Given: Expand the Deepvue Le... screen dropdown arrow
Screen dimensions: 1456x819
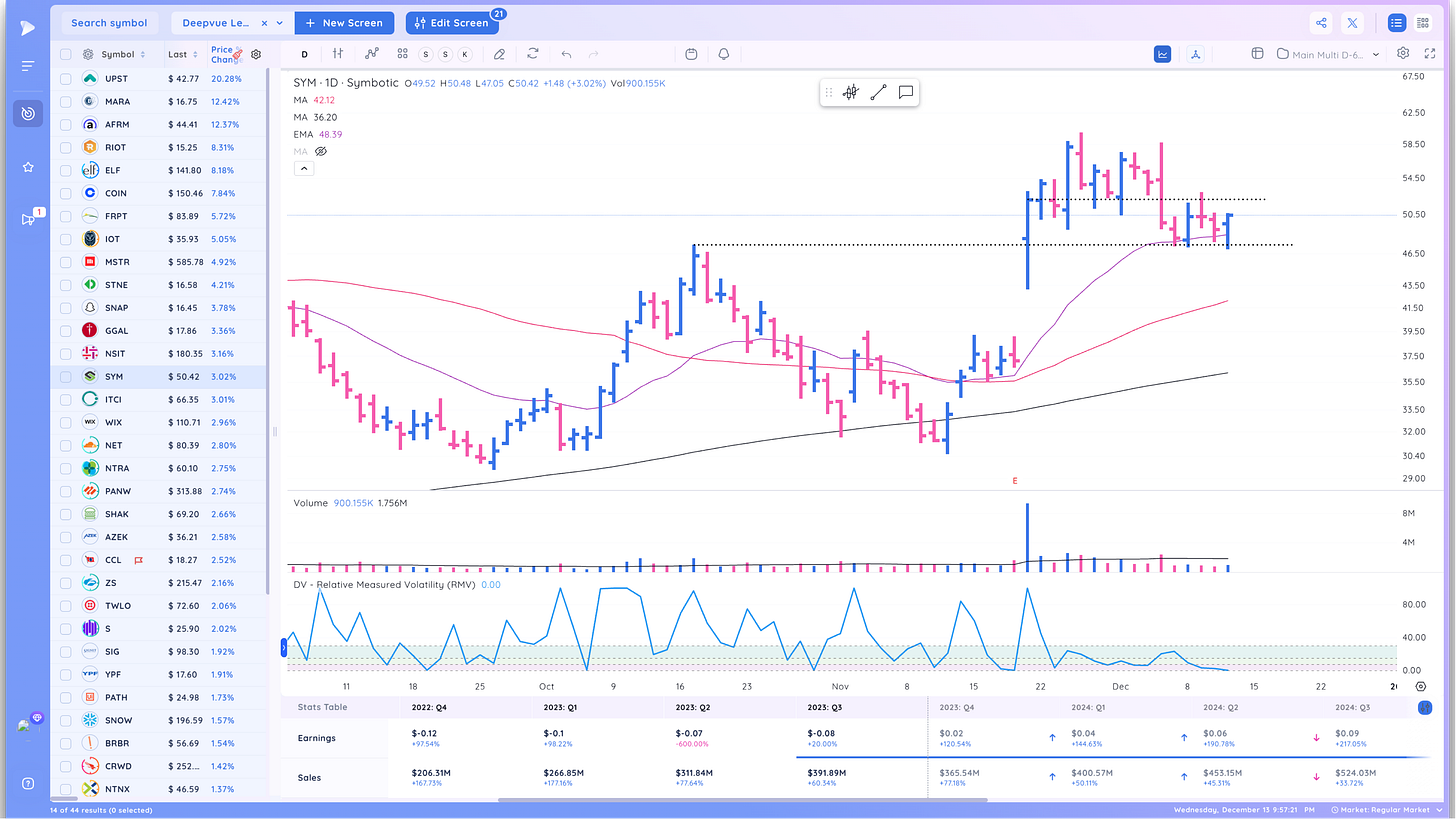Looking at the screenshot, I should coord(280,23).
